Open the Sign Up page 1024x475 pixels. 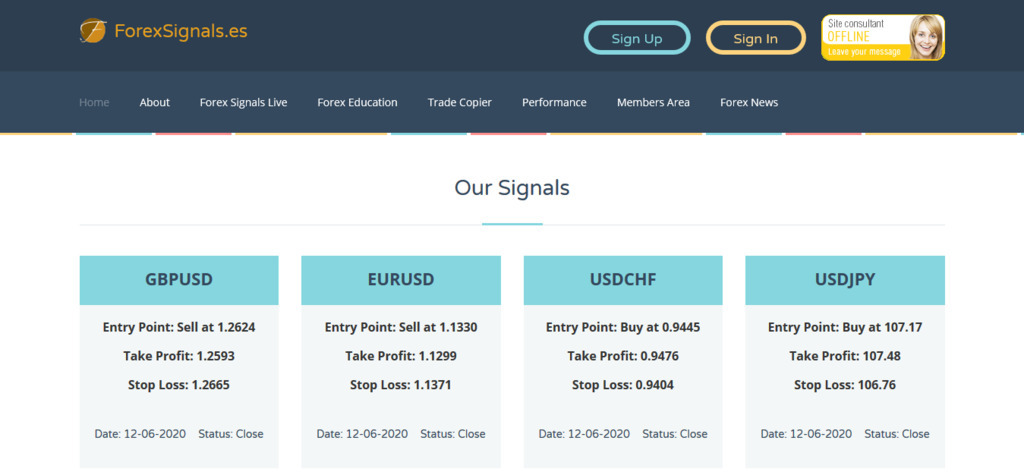[x=637, y=38]
